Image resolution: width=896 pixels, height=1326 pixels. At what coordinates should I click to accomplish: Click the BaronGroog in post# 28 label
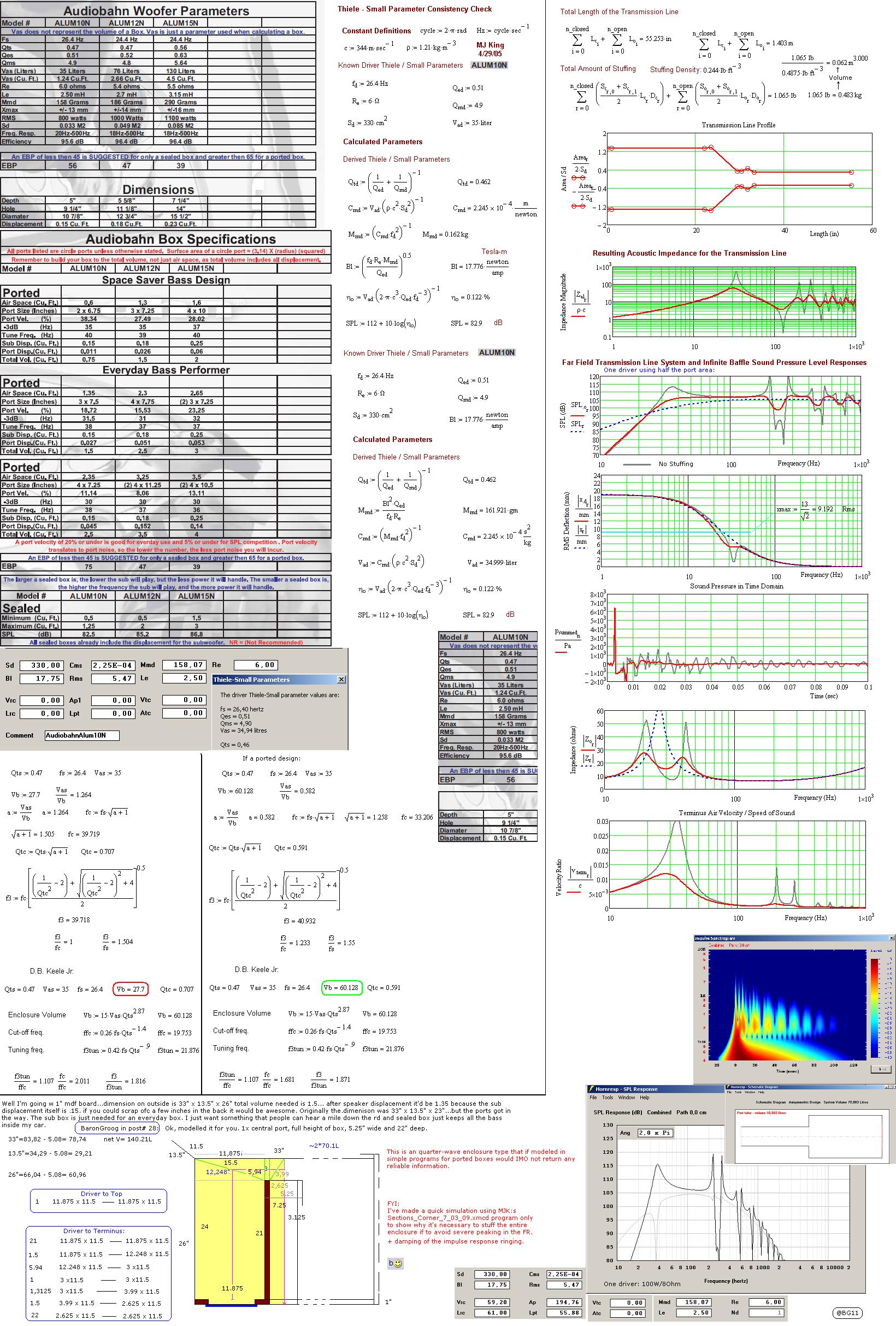pos(118,1128)
